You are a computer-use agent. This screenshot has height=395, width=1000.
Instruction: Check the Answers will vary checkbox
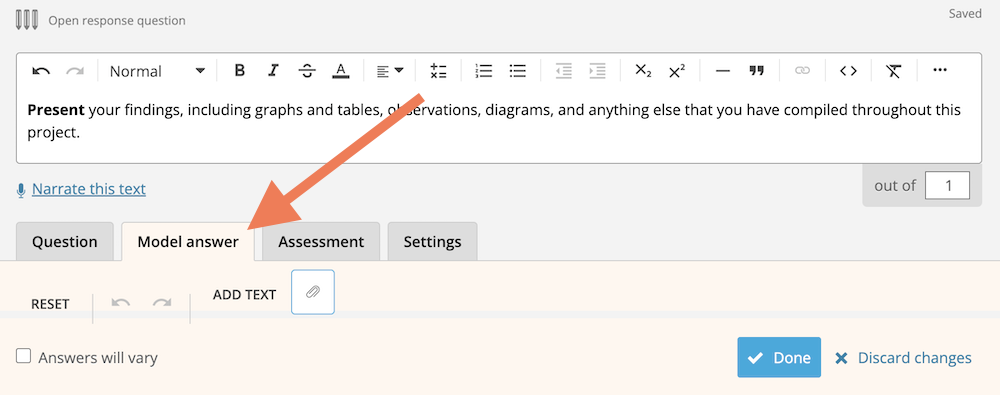click(x=24, y=356)
